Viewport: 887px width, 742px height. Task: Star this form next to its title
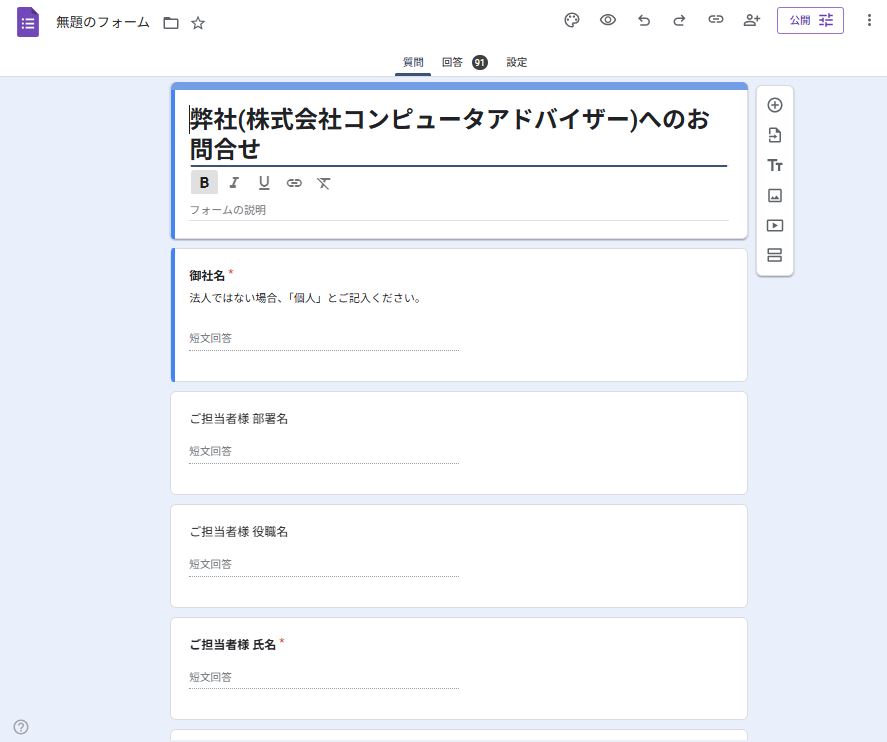pyautogui.click(x=199, y=22)
